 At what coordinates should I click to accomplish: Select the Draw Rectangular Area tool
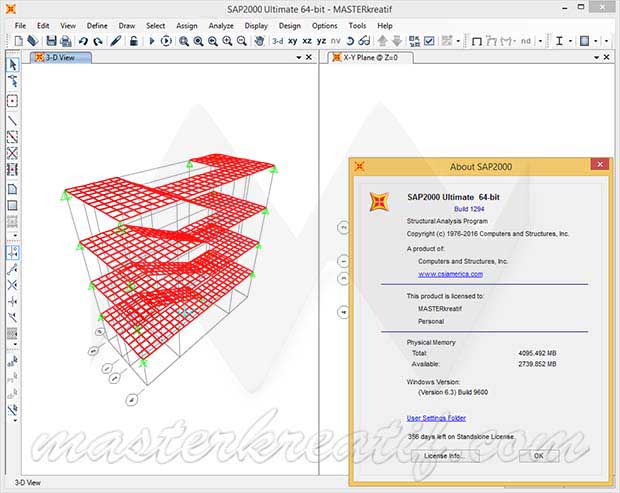(13, 205)
